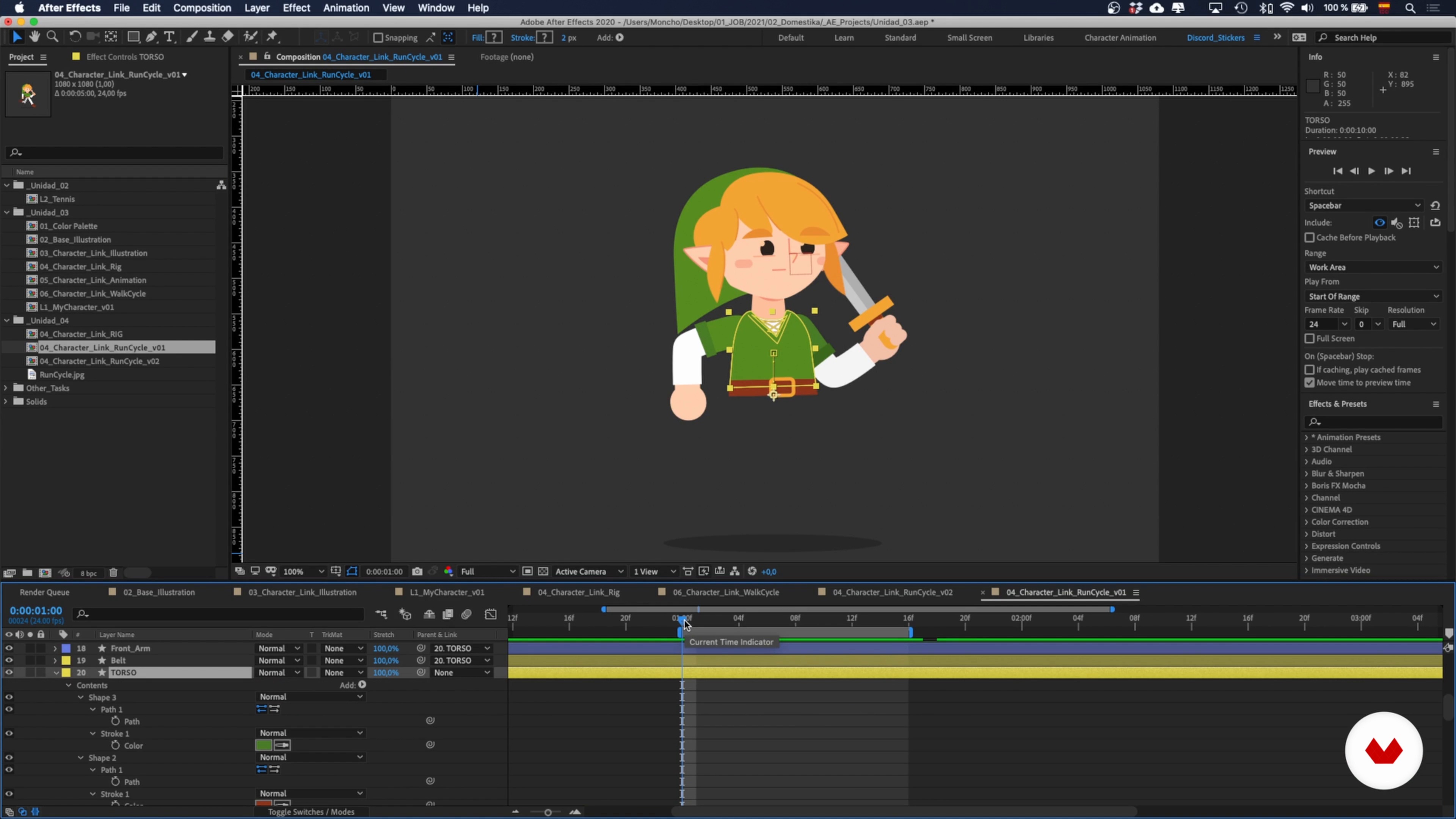
Task: Step to previous frame in Preview panel
Action: [x=1354, y=171]
